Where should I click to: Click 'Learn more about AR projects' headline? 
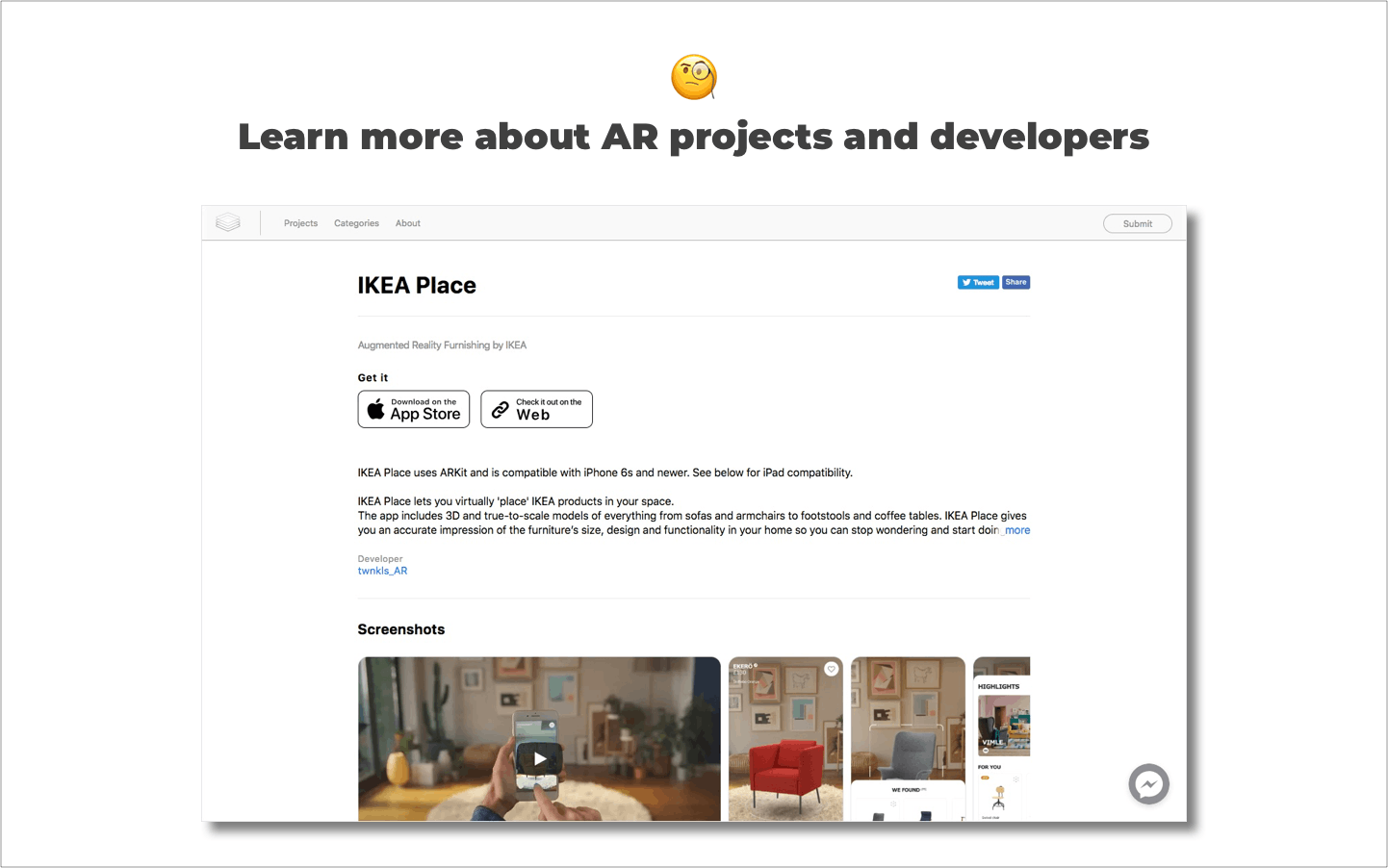point(693,137)
